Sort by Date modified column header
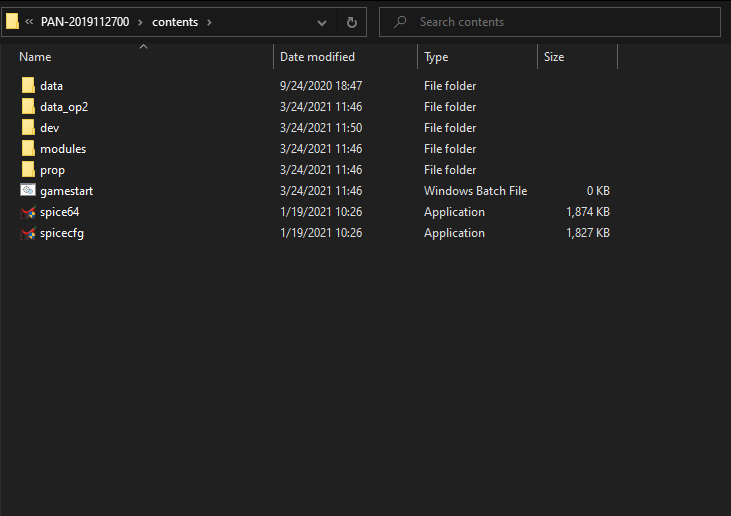Viewport: 731px width, 516px height. click(317, 57)
